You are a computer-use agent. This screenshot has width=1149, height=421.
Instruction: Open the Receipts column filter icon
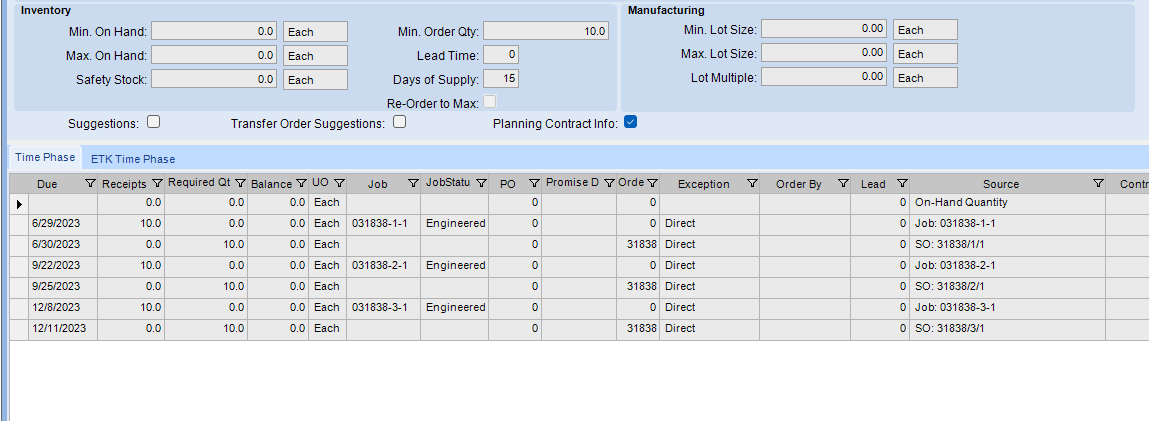pos(157,183)
